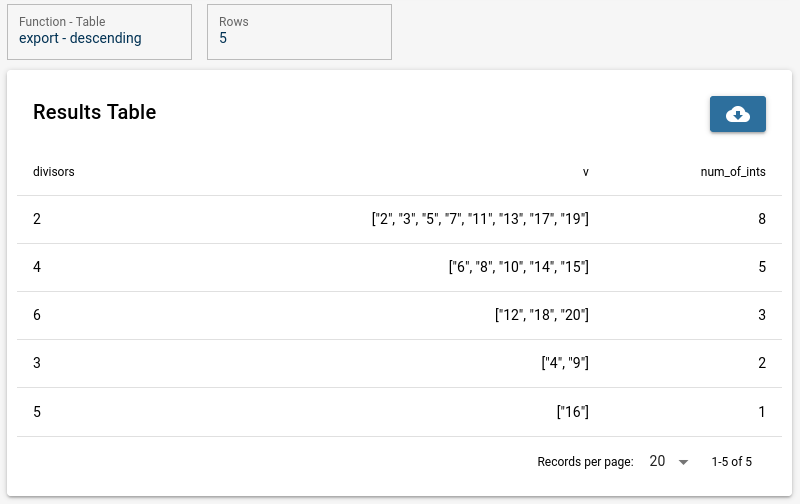Image resolution: width=800 pixels, height=504 pixels.
Task: Click the 1-5 of 5 pagination label
Action: pyautogui.click(x=732, y=462)
